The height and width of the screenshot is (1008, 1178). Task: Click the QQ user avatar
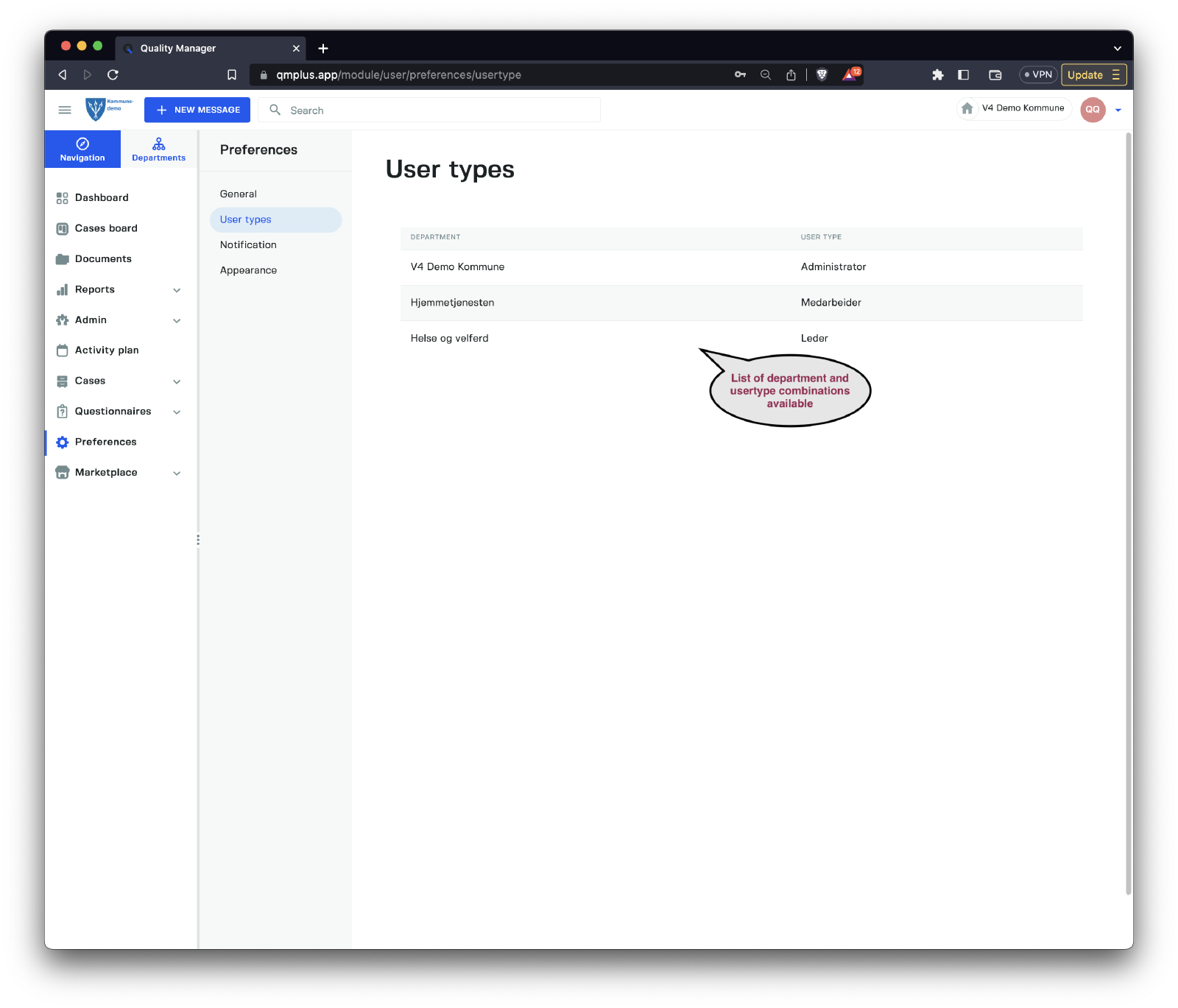1093,110
